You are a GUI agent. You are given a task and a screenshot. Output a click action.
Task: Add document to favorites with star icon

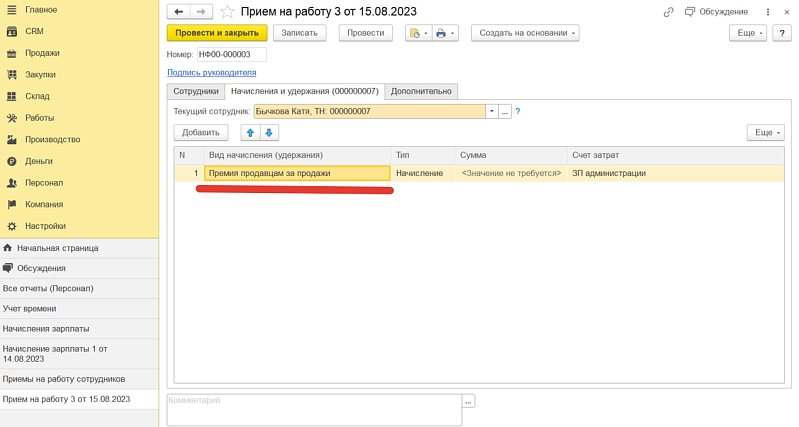point(227,12)
